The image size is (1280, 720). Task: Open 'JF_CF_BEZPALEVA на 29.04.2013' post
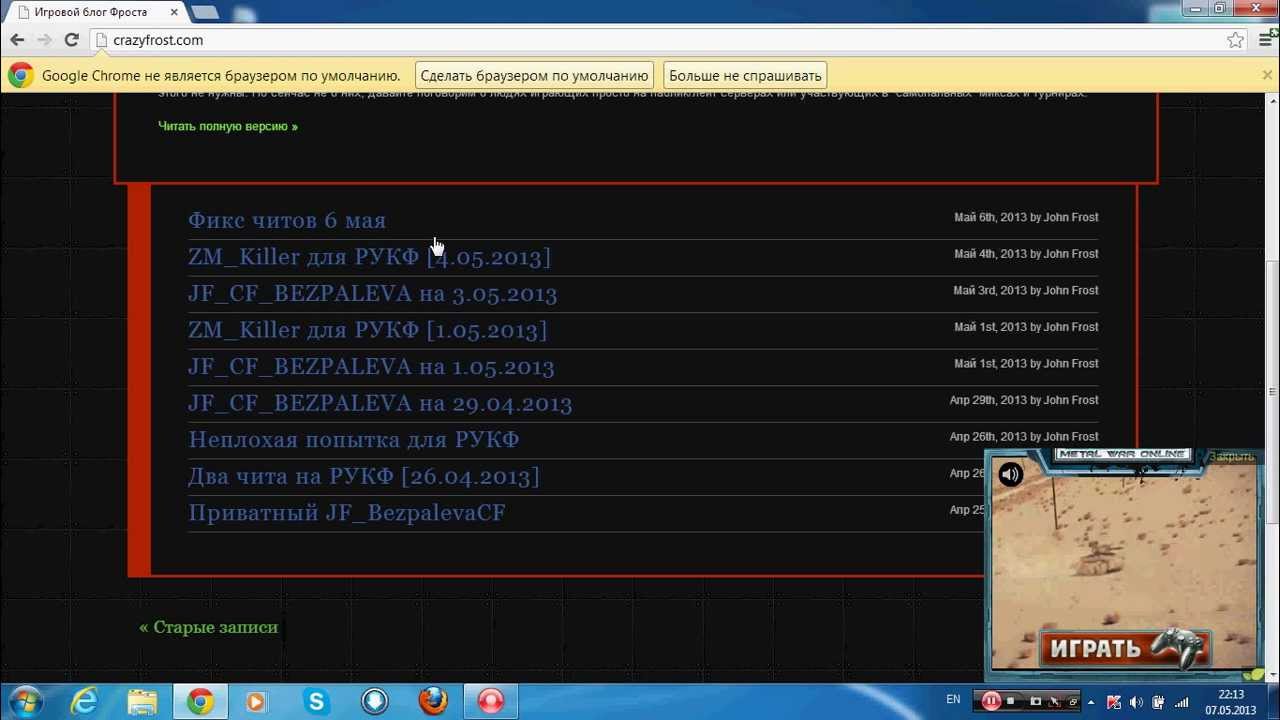380,403
